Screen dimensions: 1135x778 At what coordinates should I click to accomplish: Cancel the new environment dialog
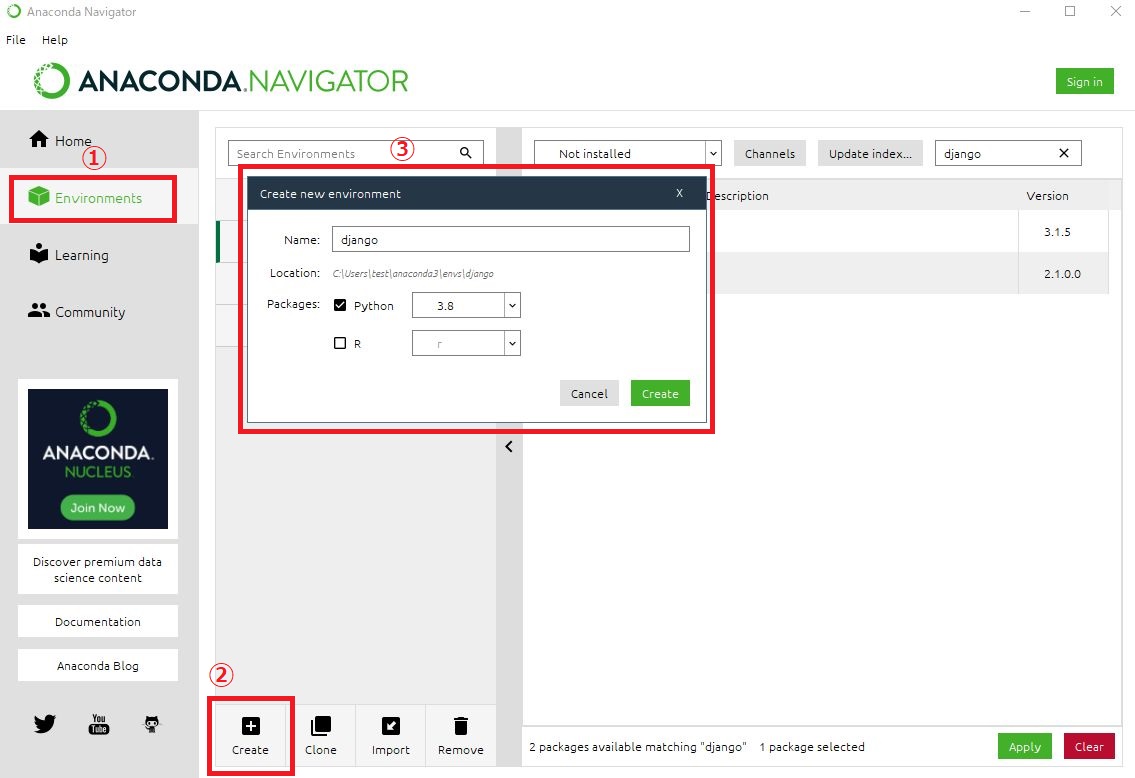[589, 393]
